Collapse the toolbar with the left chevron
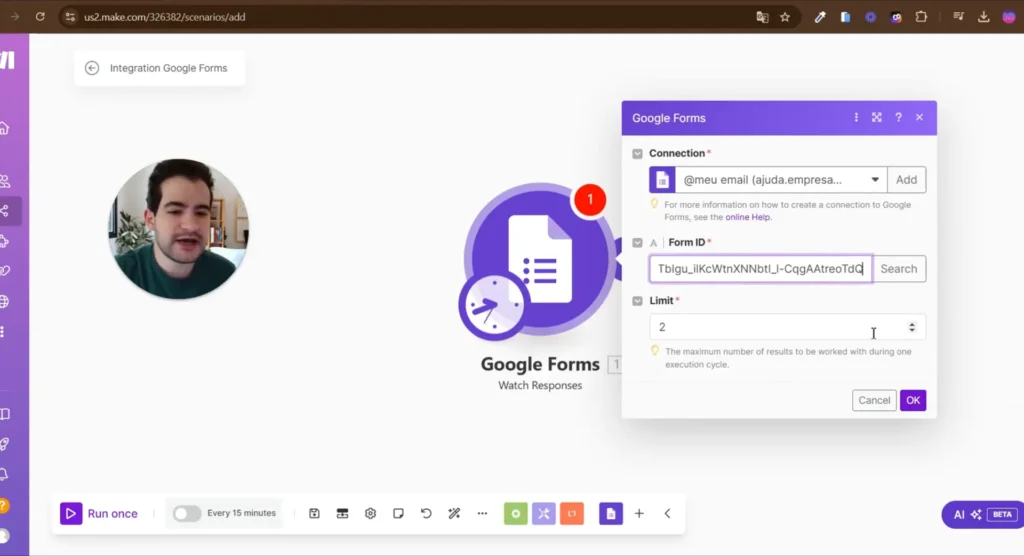 667,514
